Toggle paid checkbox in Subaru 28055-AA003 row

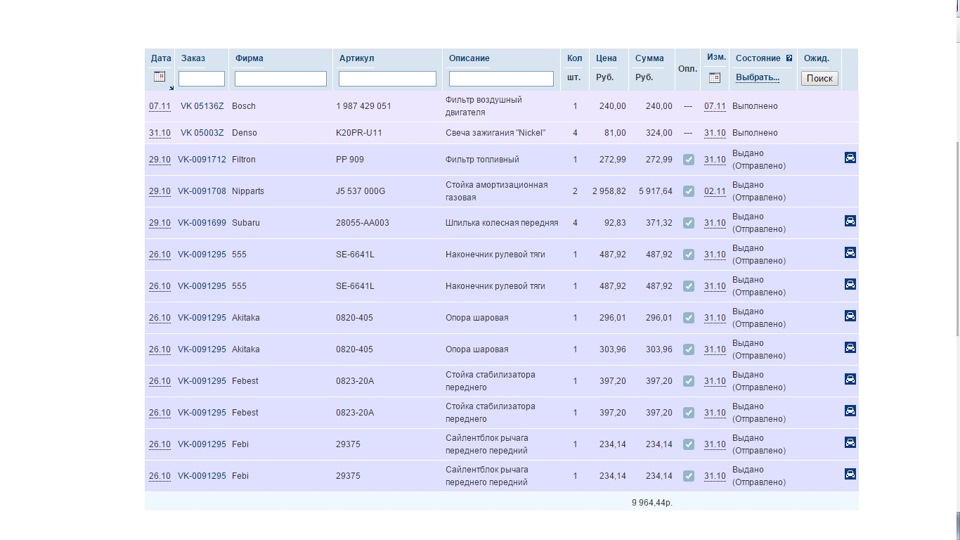(689, 223)
